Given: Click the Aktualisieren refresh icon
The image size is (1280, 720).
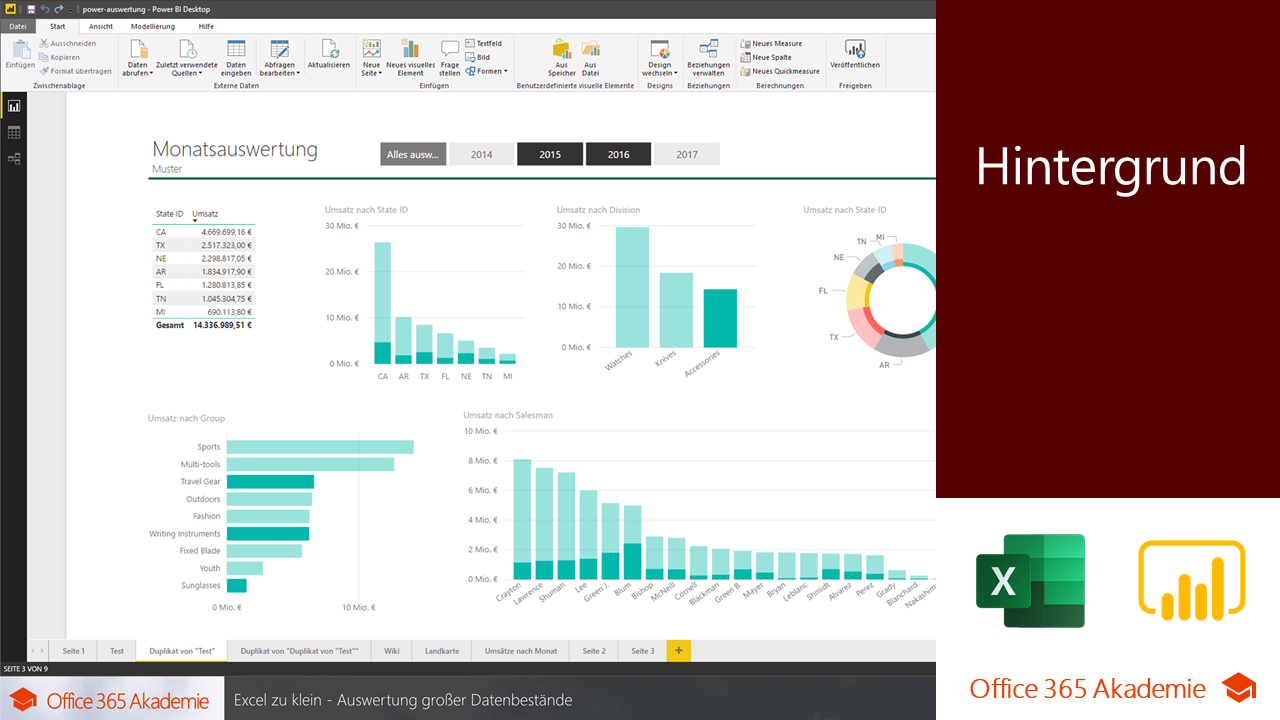Looking at the screenshot, I should pos(329,49).
